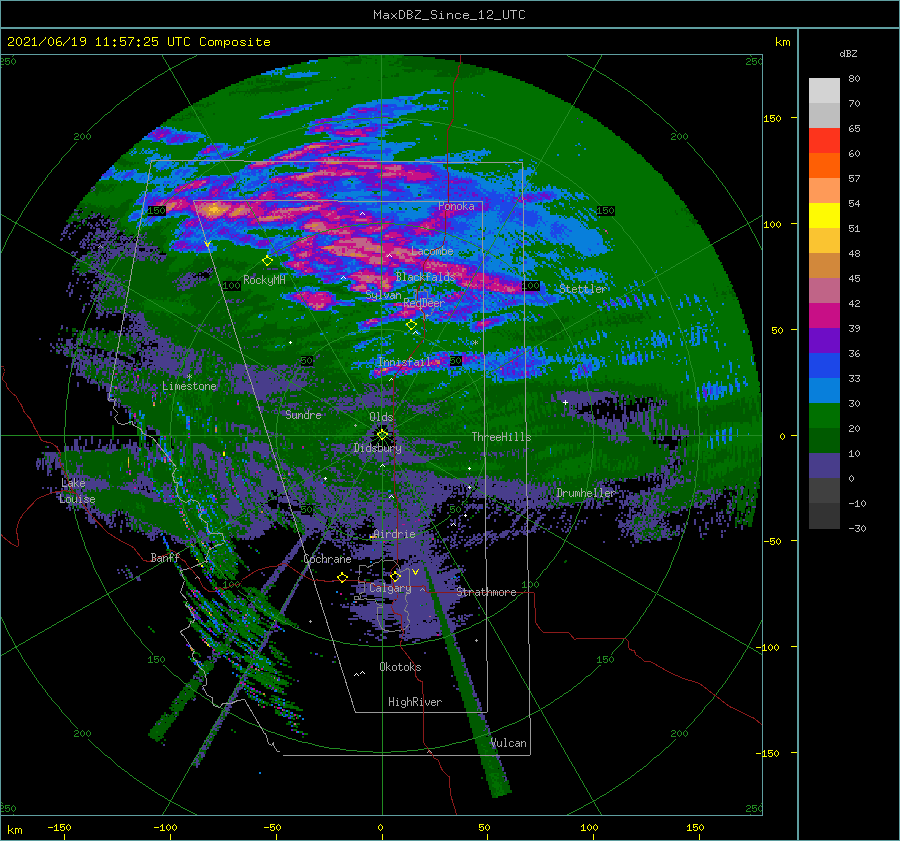This screenshot has height=841, width=900.
Task: Click the MaxDBZ_Since_12_UTC title
Action: point(449,15)
